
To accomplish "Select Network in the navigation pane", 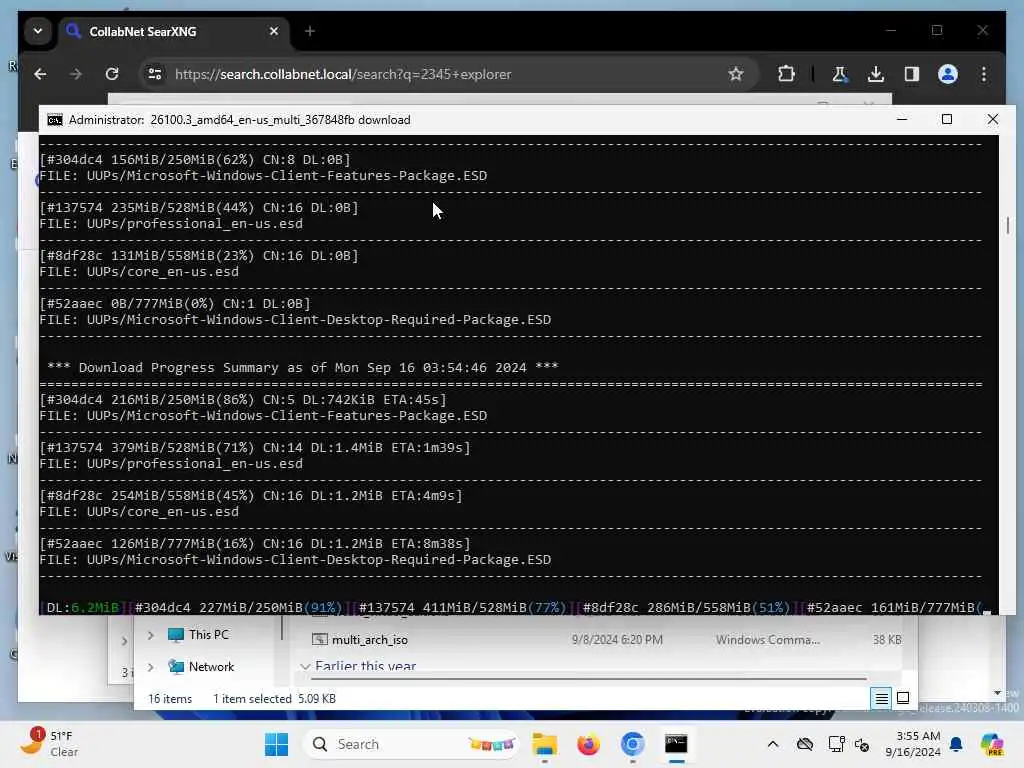I will (200, 667).
